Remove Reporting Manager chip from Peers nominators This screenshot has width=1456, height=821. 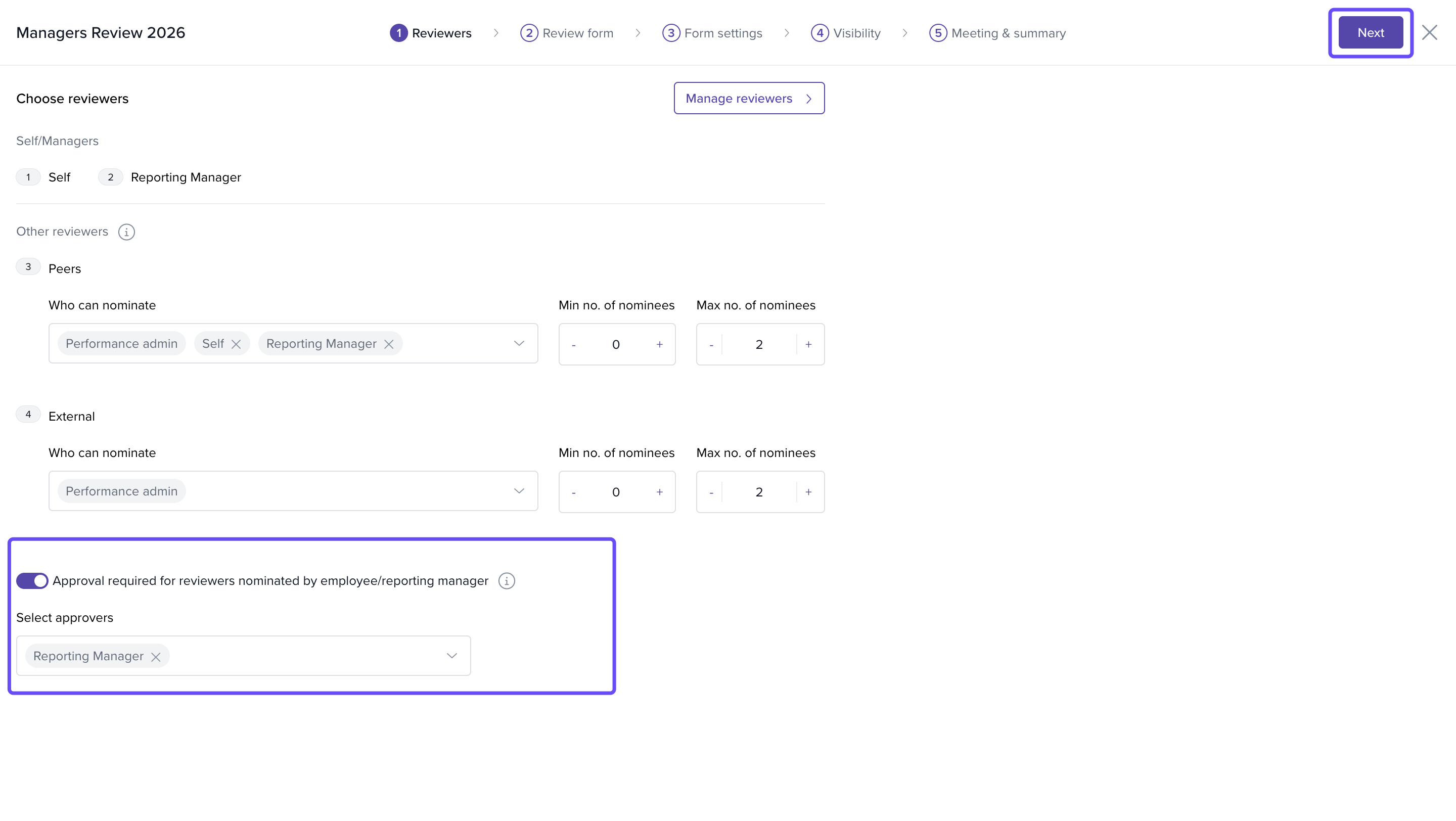[x=389, y=344]
